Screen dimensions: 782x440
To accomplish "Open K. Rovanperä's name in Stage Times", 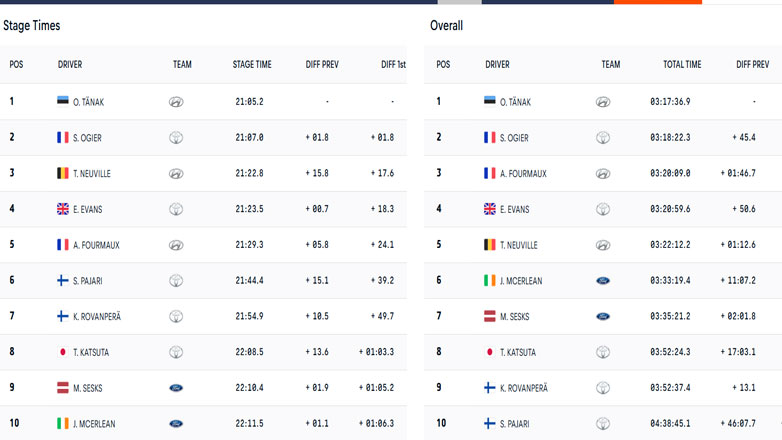I will (98, 317).
